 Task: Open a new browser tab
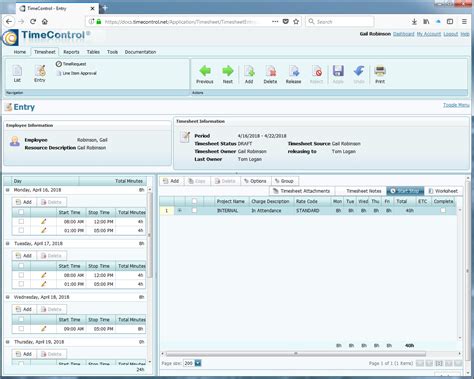tap(105, 8)
